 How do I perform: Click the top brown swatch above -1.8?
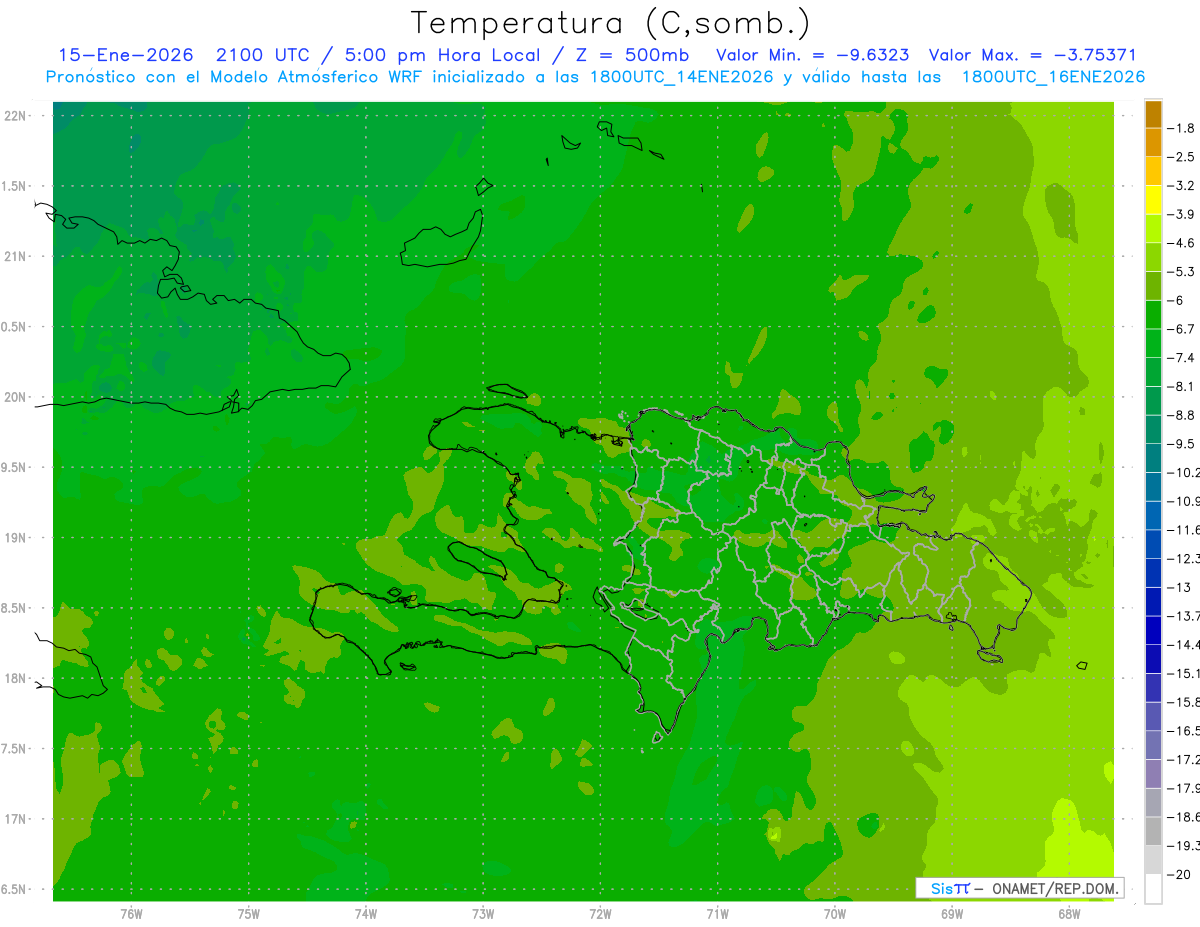pyautogui.click(x=1153, y=114)
